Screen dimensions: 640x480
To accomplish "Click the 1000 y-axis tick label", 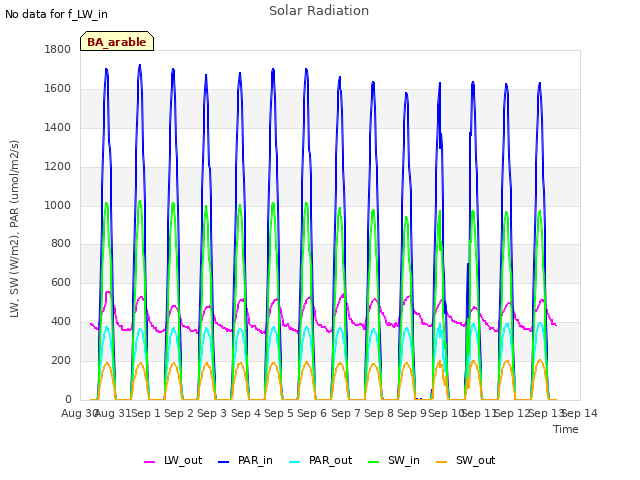I will tap(58, 205).
